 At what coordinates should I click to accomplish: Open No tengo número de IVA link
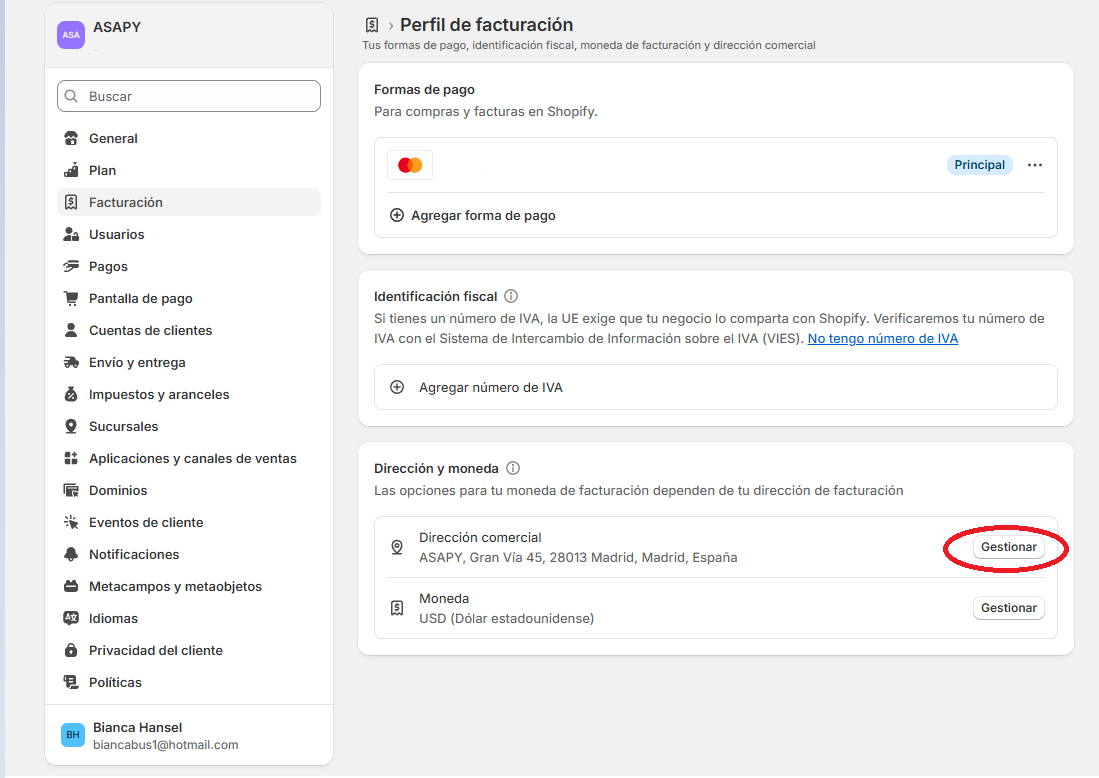[x=882, y=339]
